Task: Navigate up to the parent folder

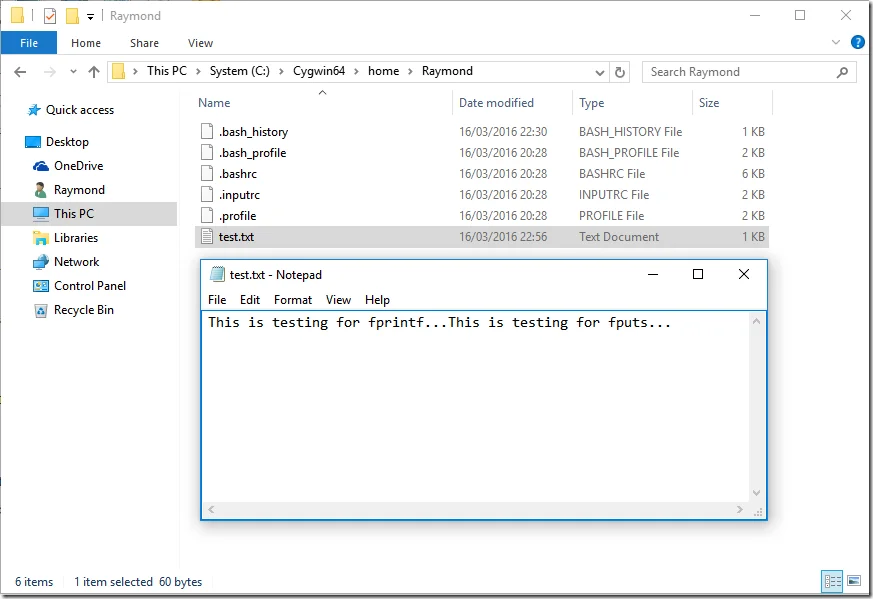Action: click(93, 71)
